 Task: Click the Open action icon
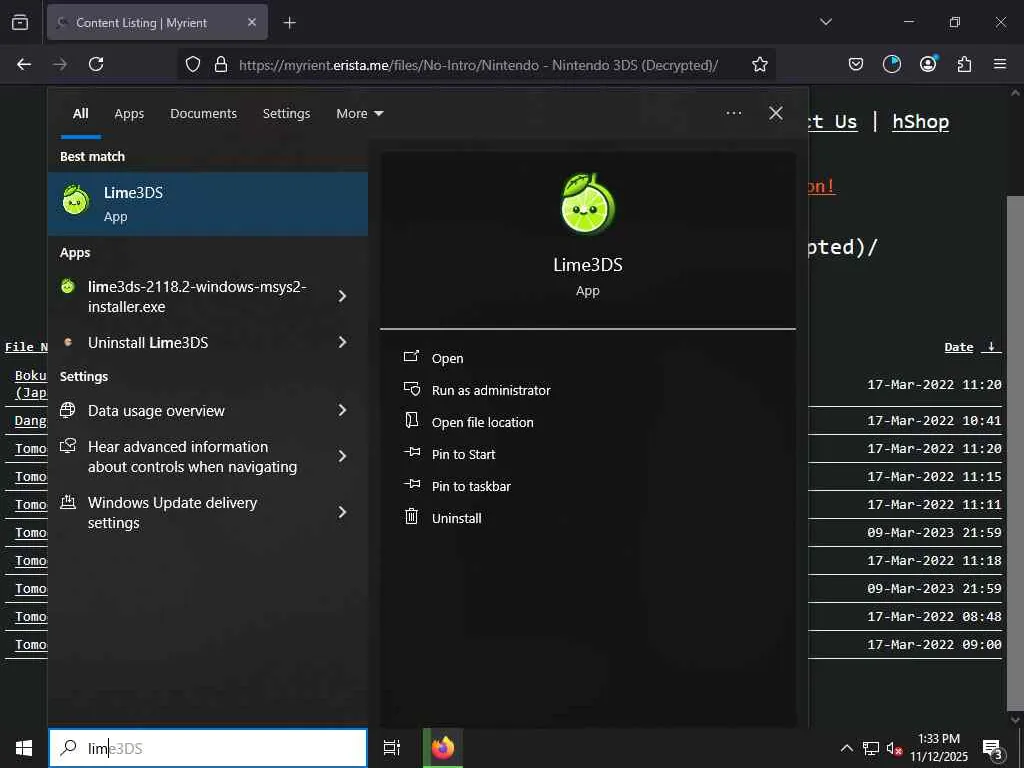point(411,357)
